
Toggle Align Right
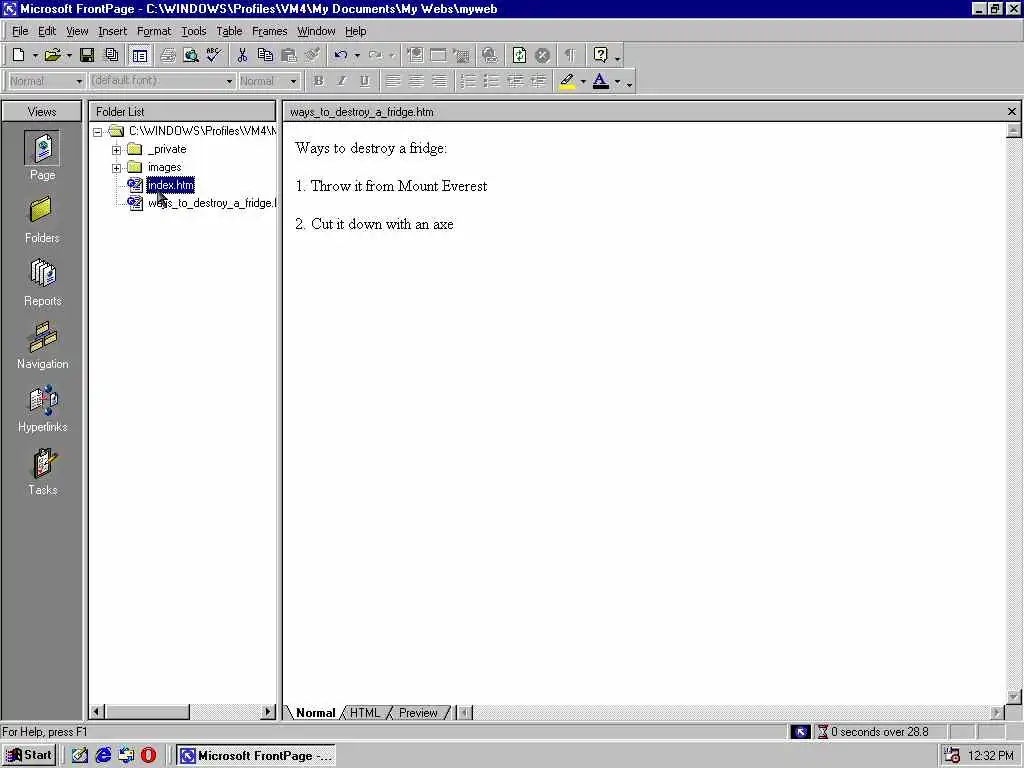coord(440,81)
